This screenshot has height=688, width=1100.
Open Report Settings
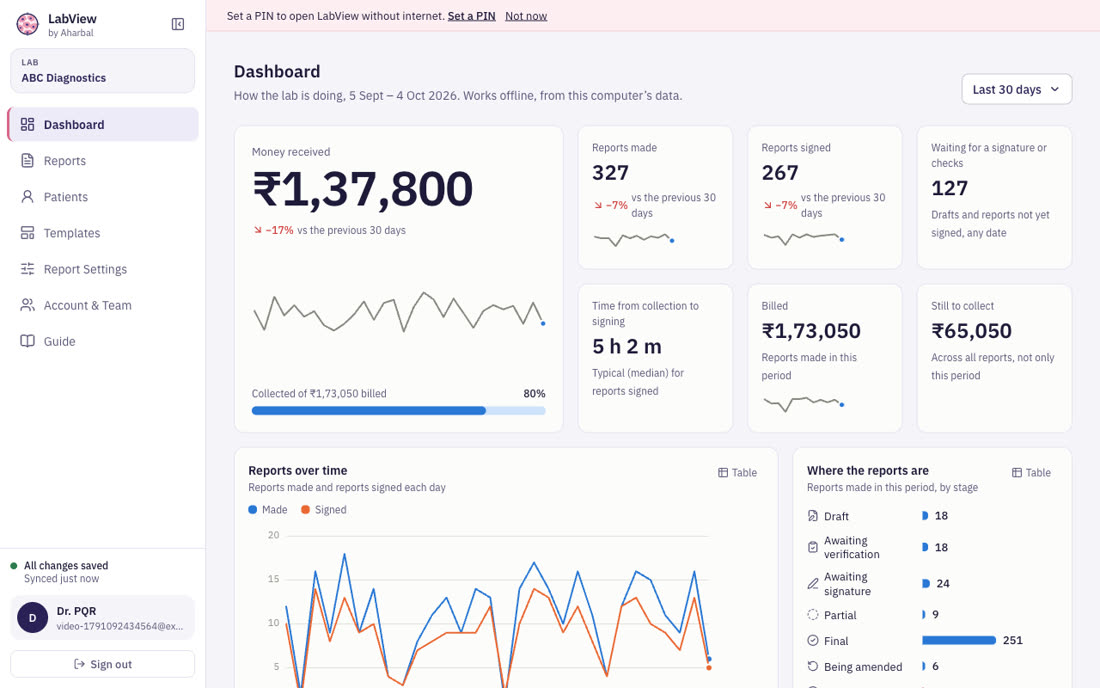click(103, 269)
